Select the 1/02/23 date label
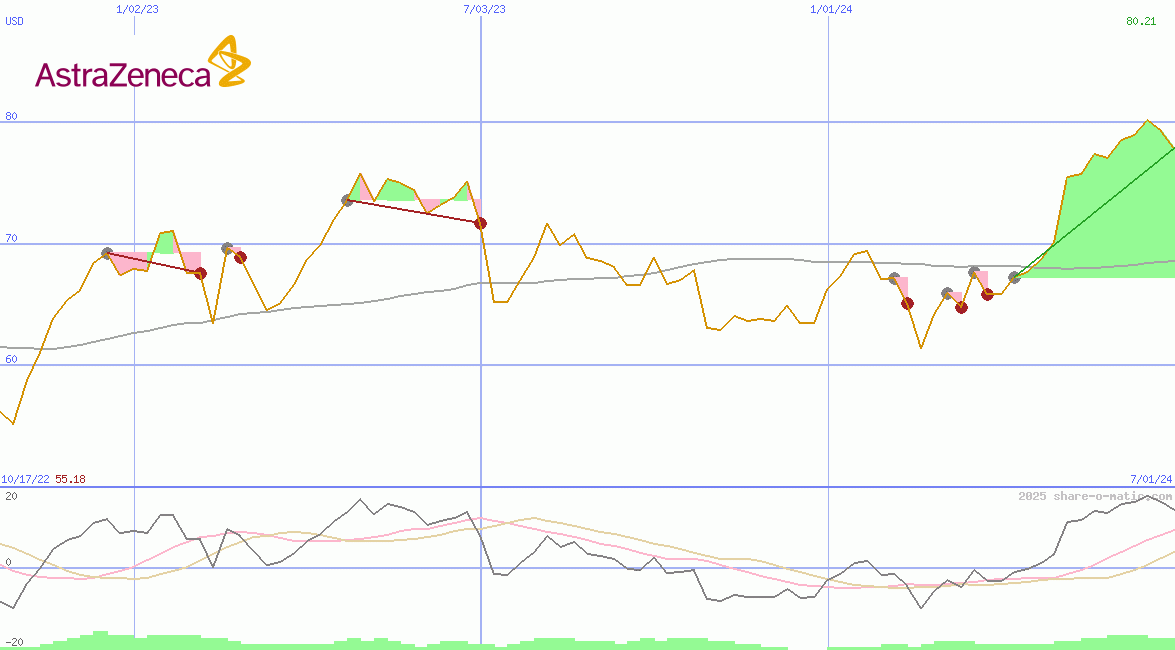 point(136,9)
